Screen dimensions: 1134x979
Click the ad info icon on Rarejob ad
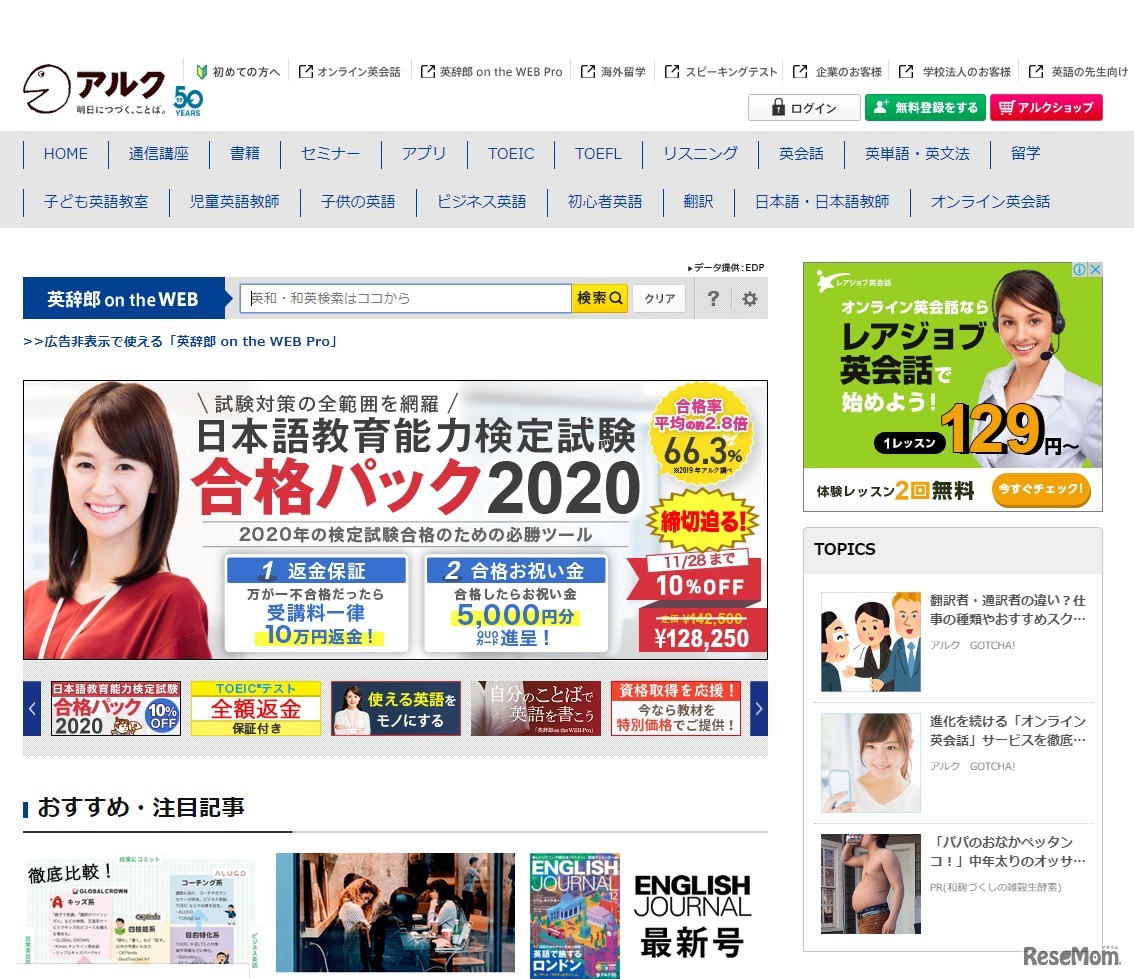click(x=1079, y=269)
